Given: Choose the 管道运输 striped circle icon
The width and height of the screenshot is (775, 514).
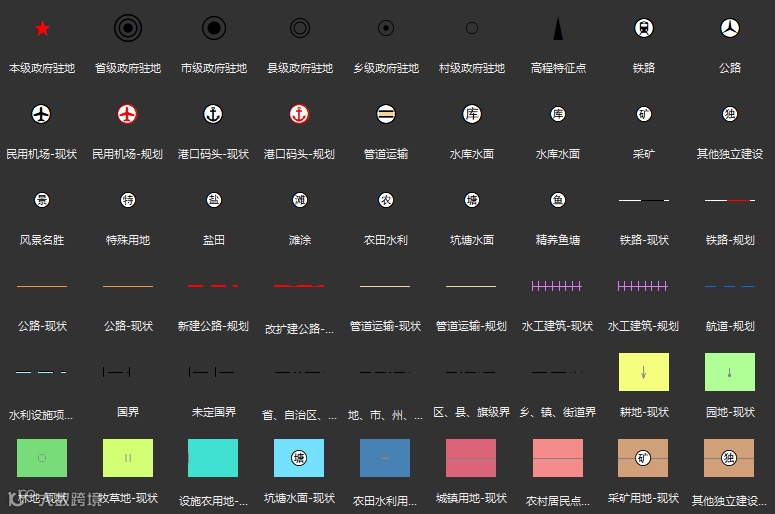Looking at the screenshot, I should tap(386, 114).
